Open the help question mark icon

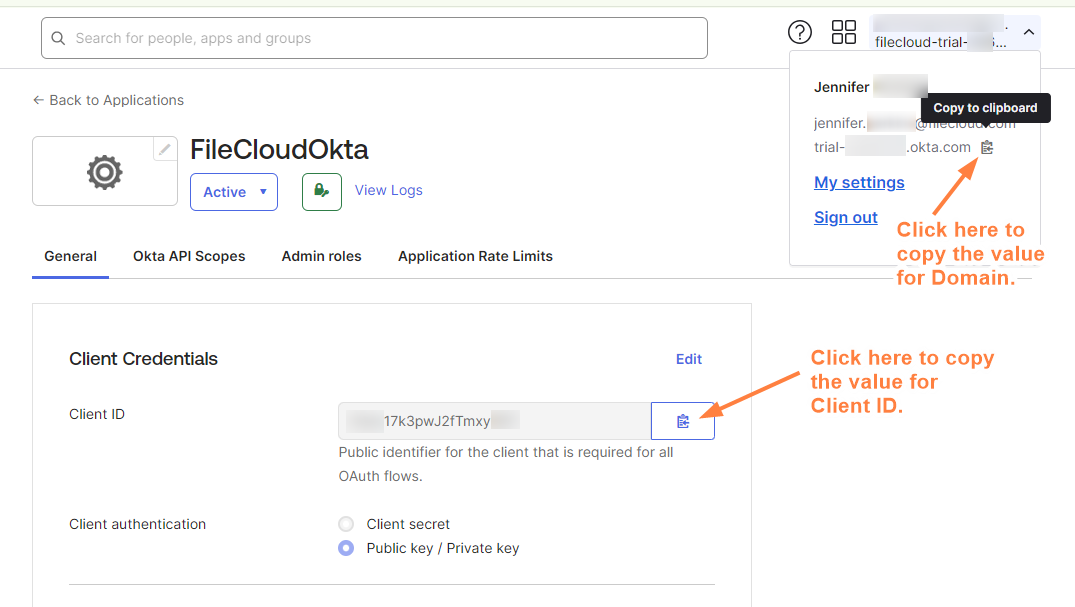click(800, 32)
